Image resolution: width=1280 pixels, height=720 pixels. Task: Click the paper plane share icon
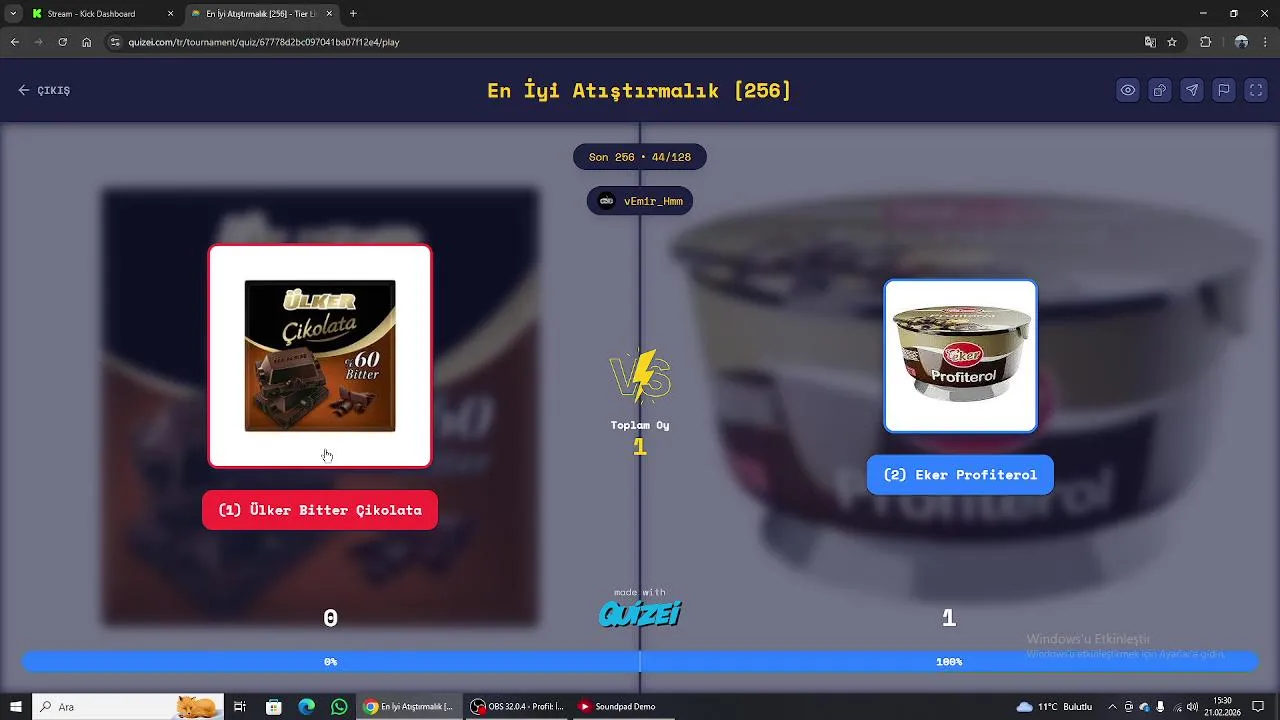[x=1192, y=90]
